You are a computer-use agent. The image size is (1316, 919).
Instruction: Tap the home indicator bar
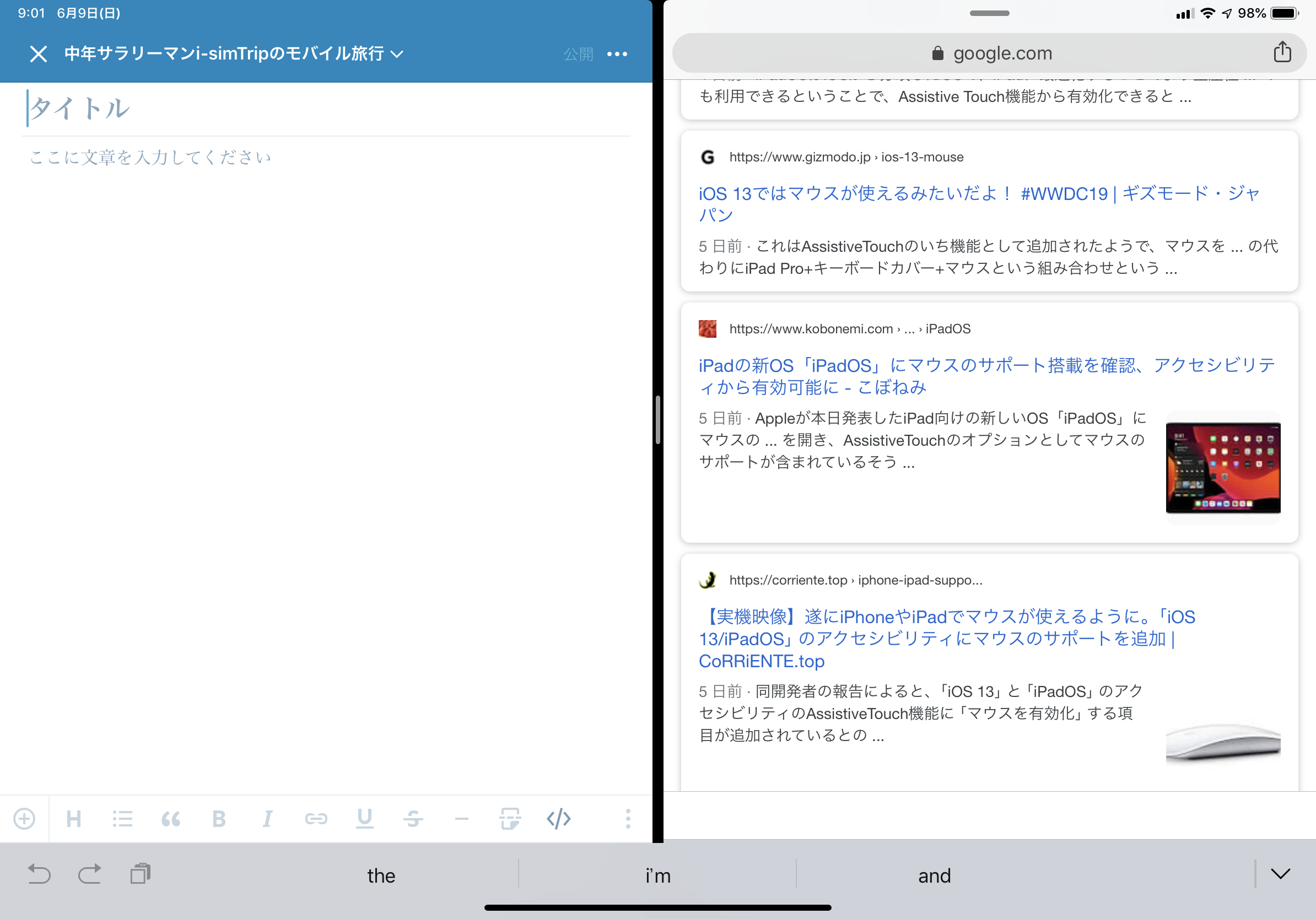click(x=657, y=907)
